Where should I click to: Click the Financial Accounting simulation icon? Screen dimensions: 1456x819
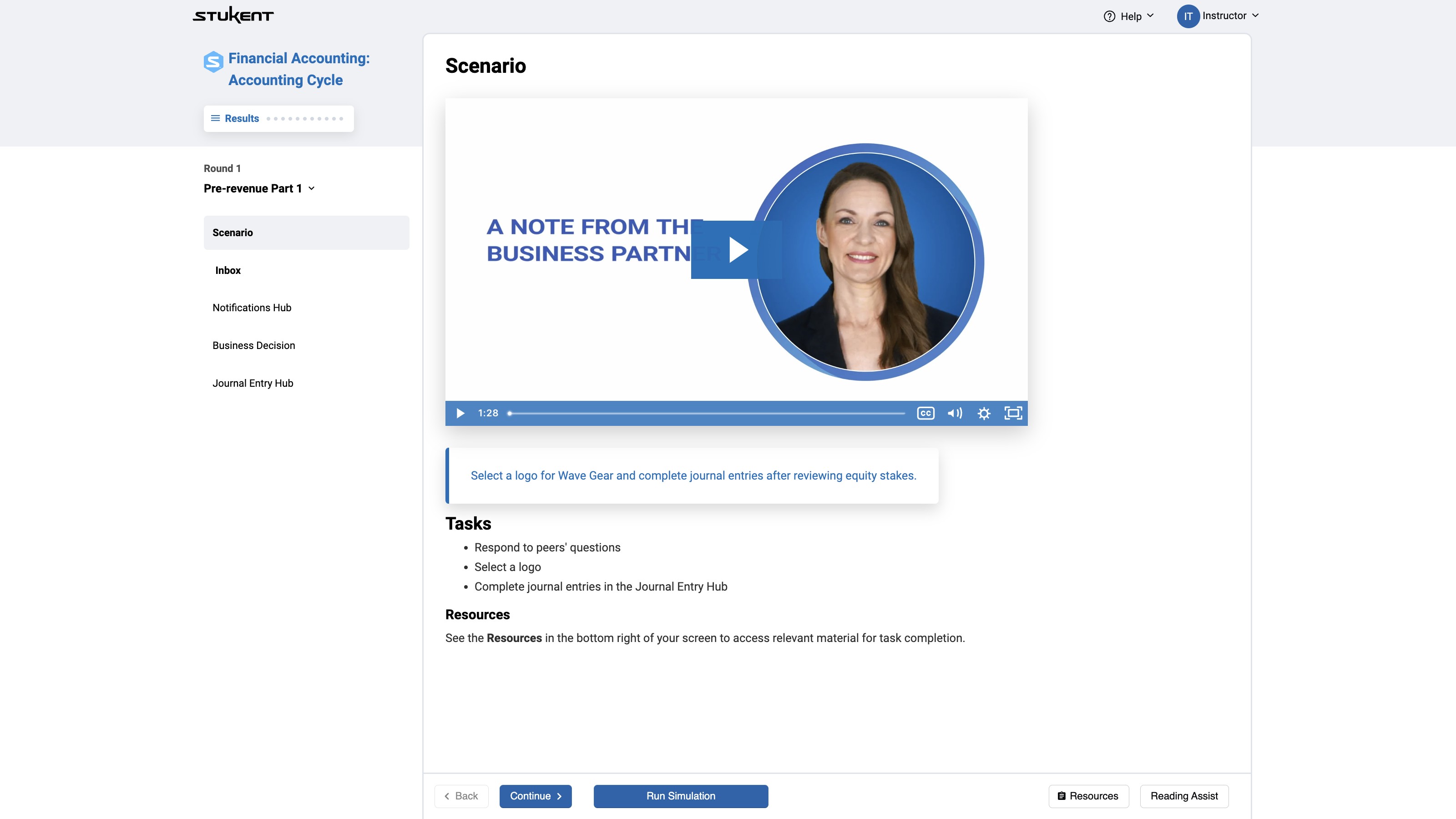[x=214, y=61]
